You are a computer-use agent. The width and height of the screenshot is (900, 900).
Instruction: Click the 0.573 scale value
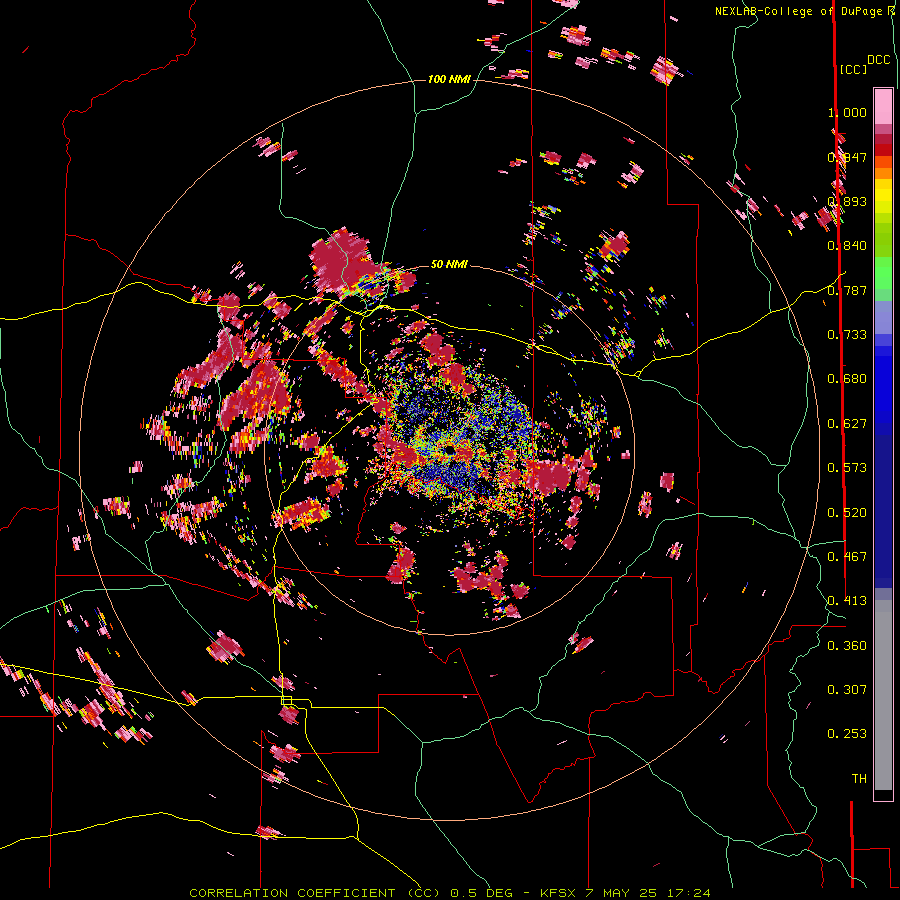847,468
